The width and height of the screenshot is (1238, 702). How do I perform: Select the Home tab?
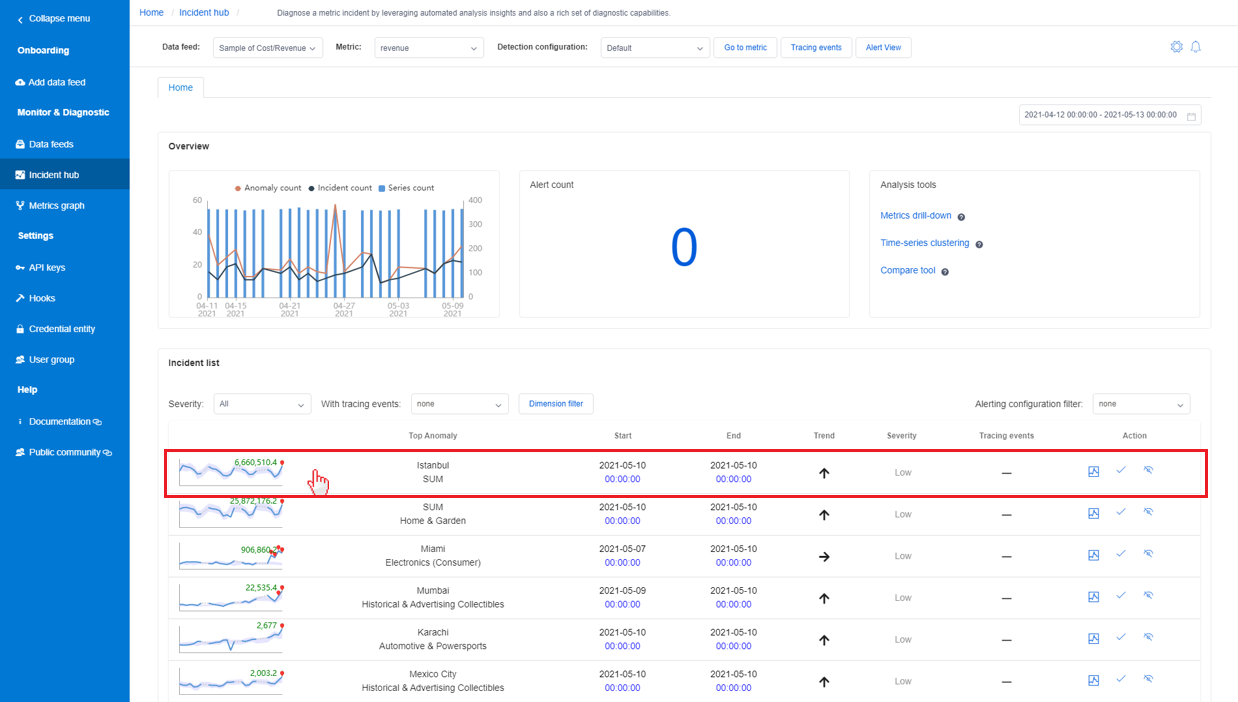coord(180,88)
